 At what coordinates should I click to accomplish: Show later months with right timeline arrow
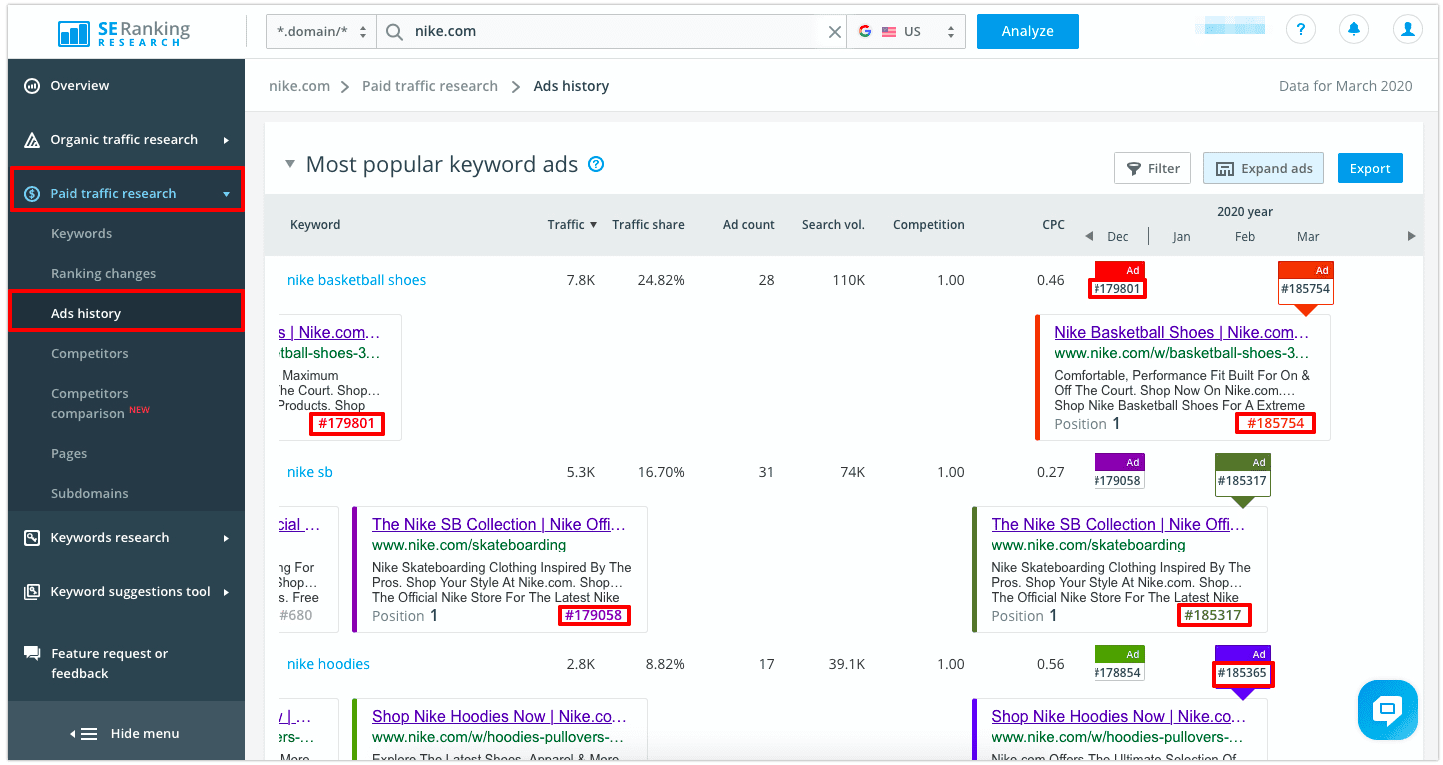coord(1411,237)
